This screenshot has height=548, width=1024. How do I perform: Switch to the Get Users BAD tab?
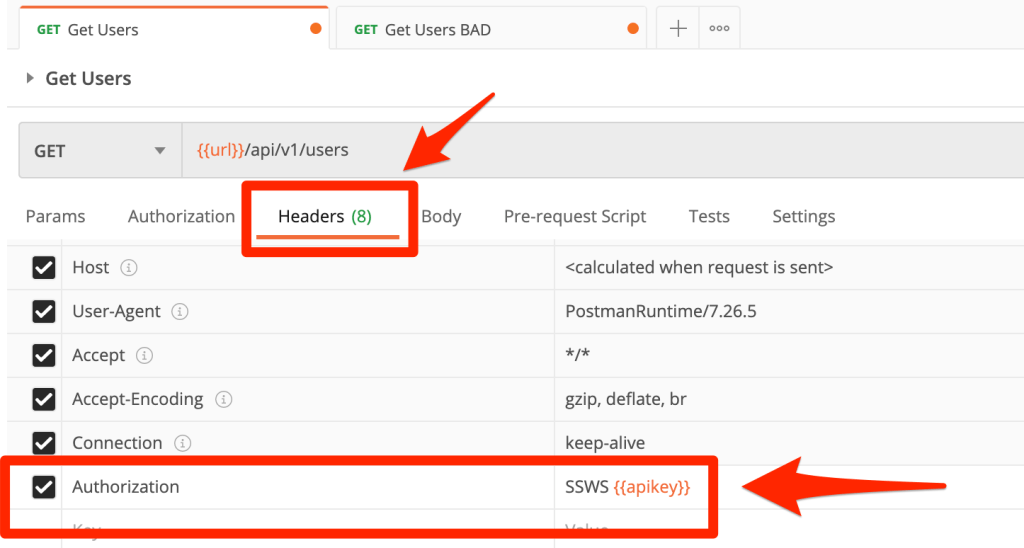(x=437, y=29)
